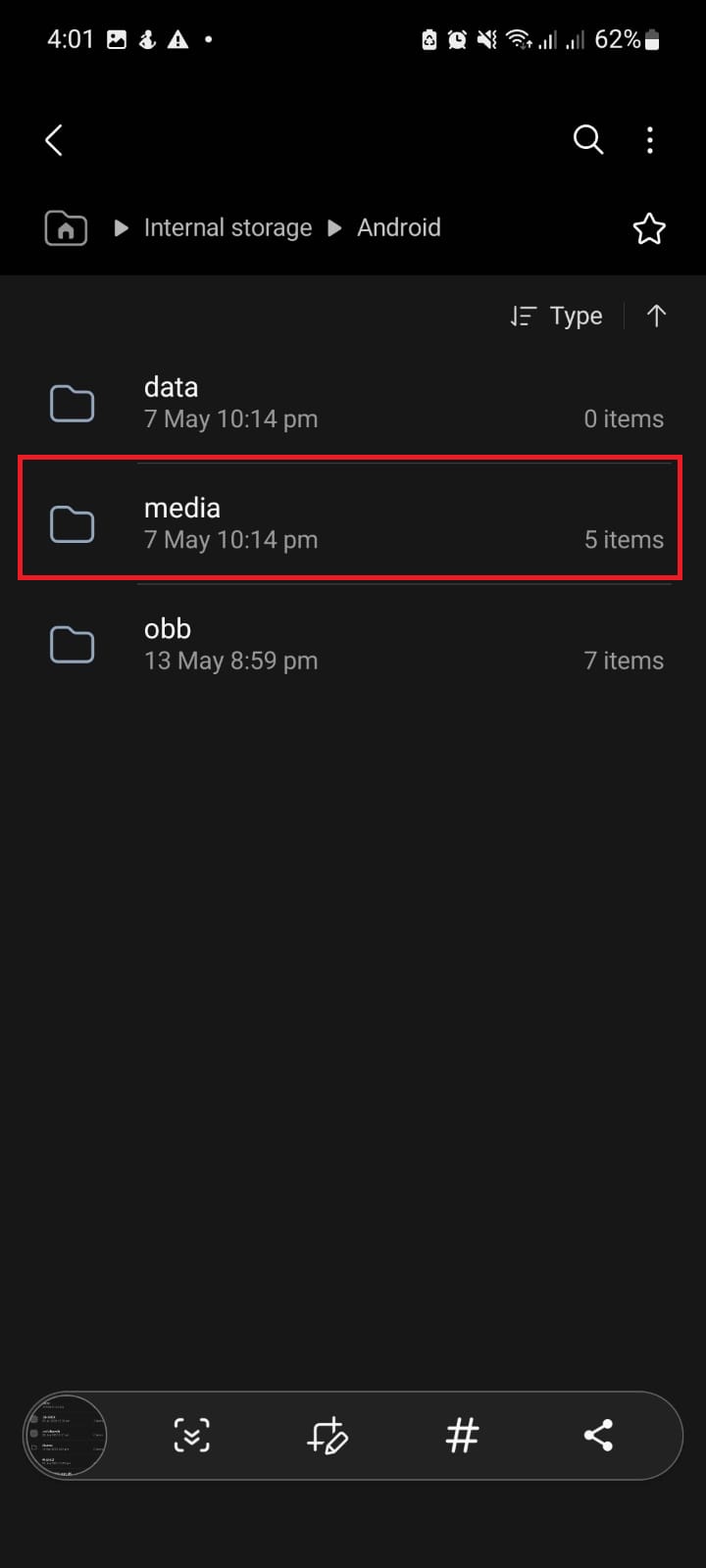This screenshot has width=706, height=1568.
Task: Open the search magnifier icon
Action: click(587, 140)
